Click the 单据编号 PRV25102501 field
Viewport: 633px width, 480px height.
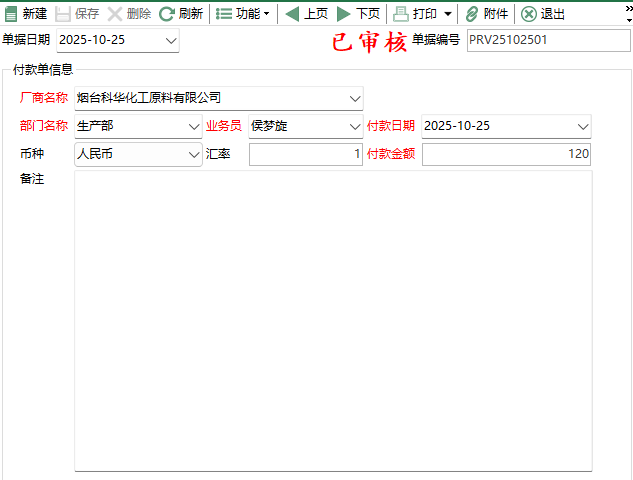548,40
